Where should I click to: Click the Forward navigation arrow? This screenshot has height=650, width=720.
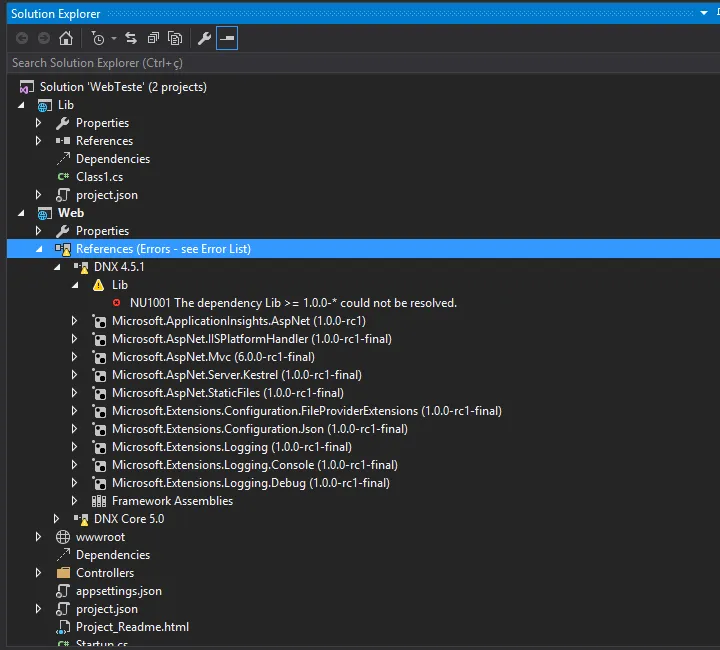pyautogui.click(x=43, y=38)
